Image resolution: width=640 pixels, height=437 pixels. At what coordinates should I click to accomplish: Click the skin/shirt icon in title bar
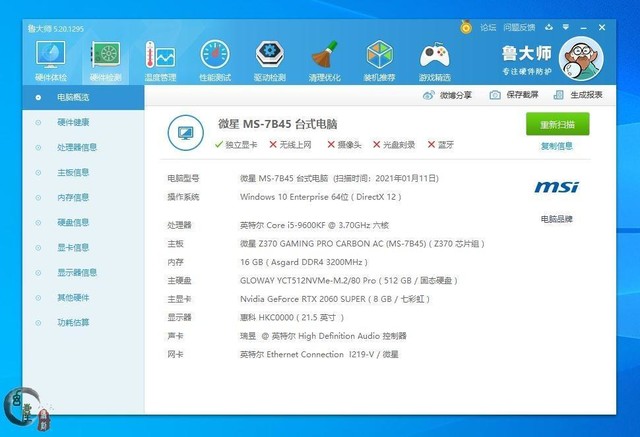click(x=549, y=27)
